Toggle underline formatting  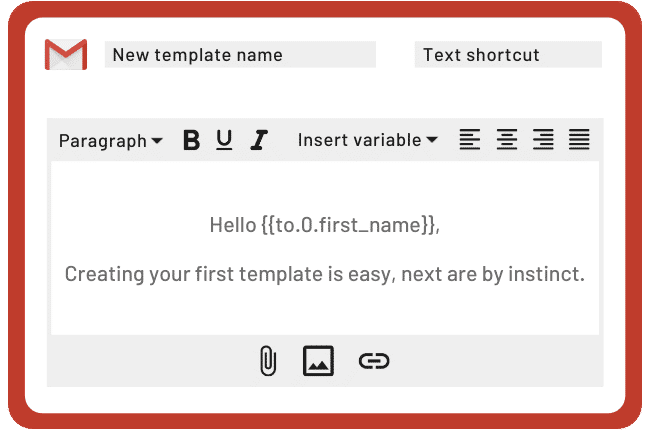(x=224, y=140)
